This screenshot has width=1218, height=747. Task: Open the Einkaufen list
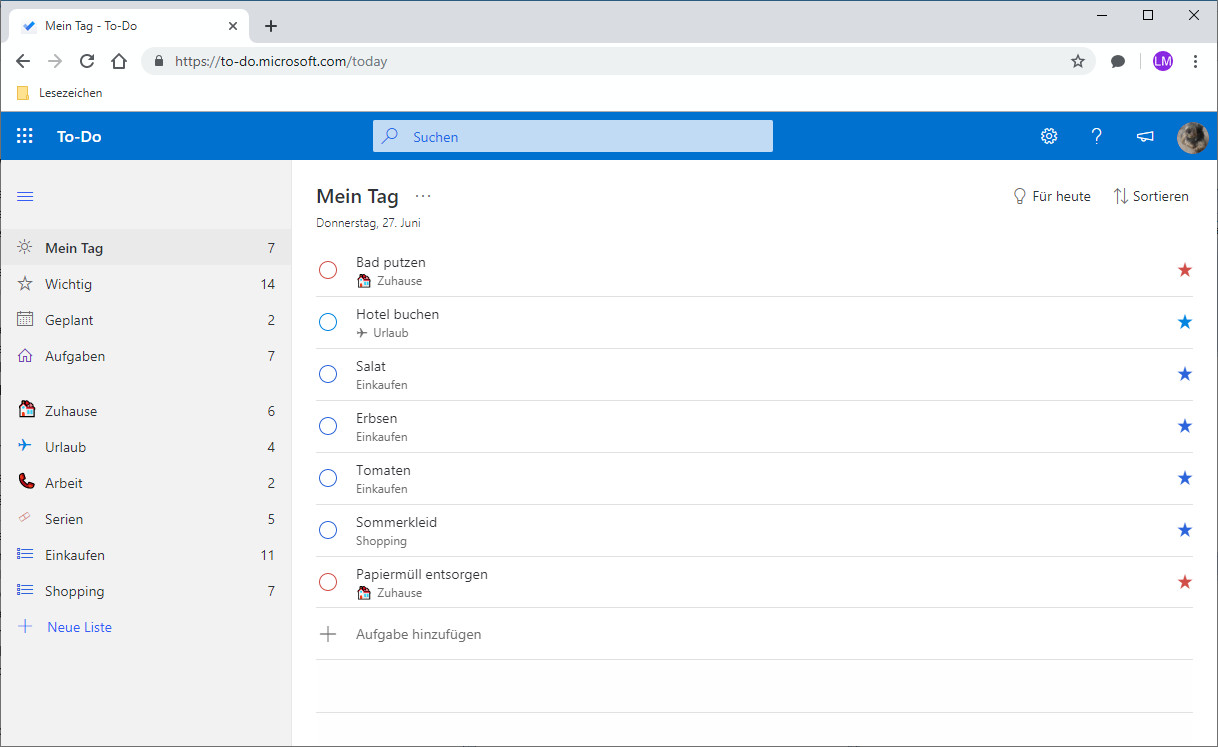74,555
